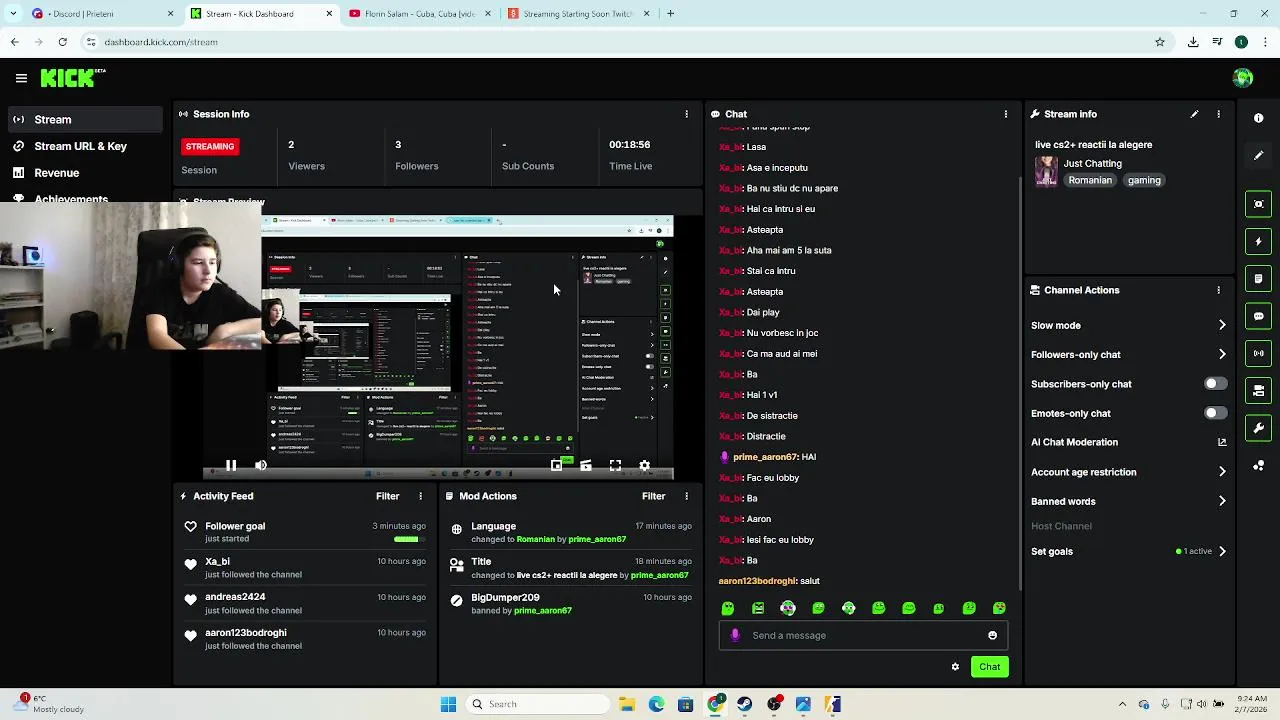
Task: Mute the stream preview volume
Action: pos(261,465)
